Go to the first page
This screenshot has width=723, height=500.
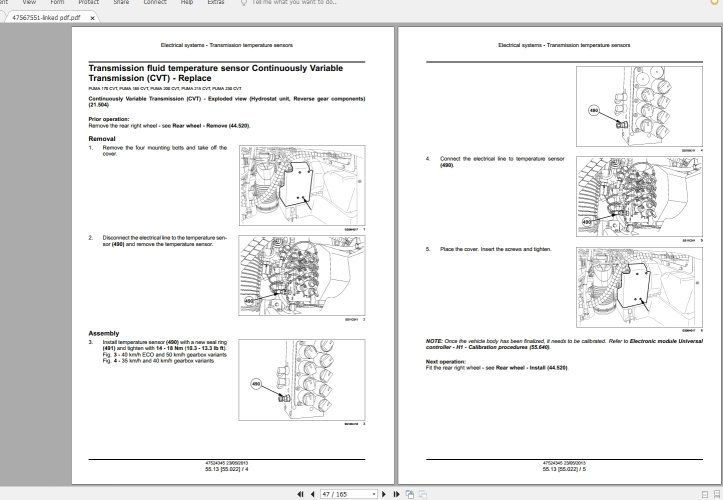[x=300, y=494]
